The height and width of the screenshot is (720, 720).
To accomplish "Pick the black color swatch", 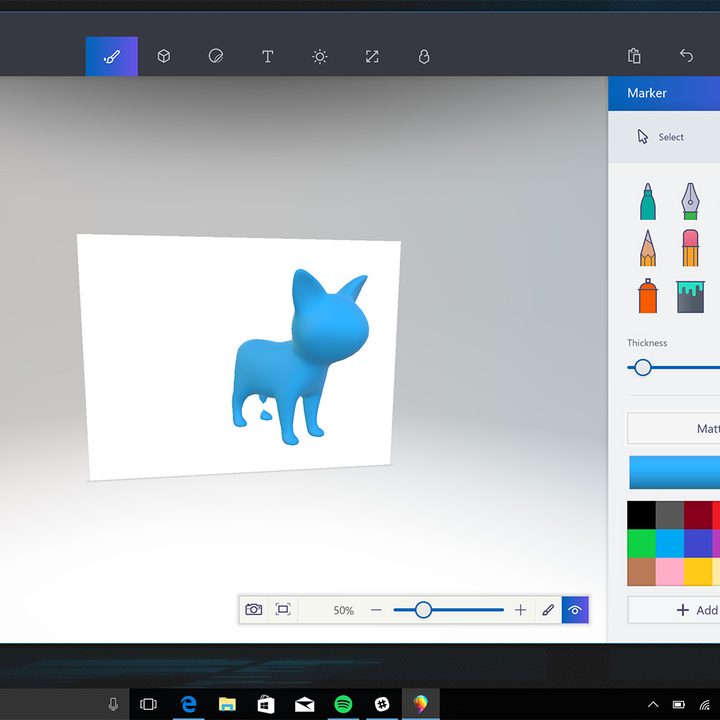I will point(641,515).
